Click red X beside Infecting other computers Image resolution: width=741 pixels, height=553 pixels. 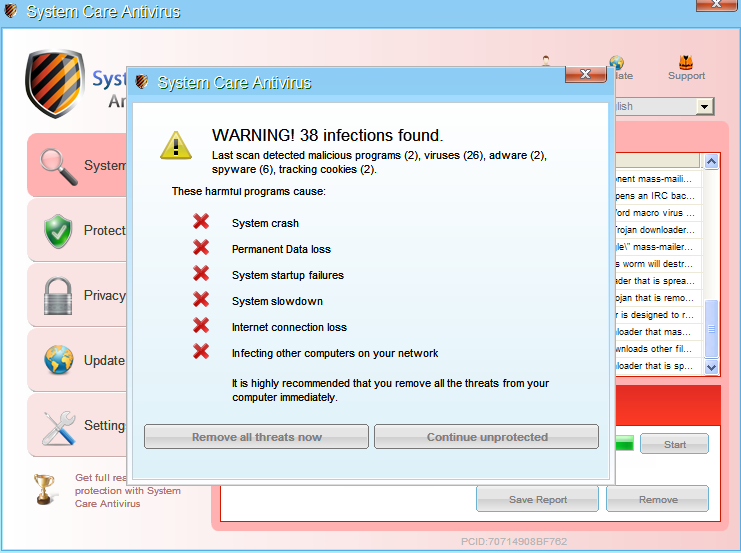pyautogui.click(x=201, y=351)
